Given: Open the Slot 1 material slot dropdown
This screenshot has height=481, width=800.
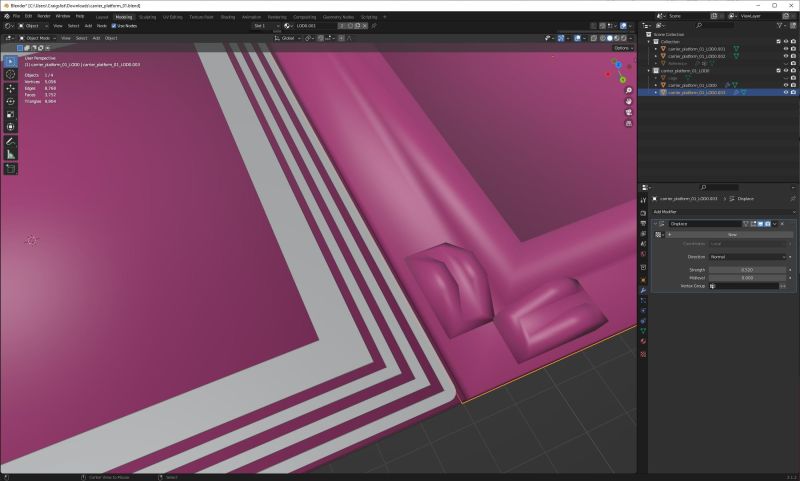Looking at the screenshot, I should pos(266,26).
